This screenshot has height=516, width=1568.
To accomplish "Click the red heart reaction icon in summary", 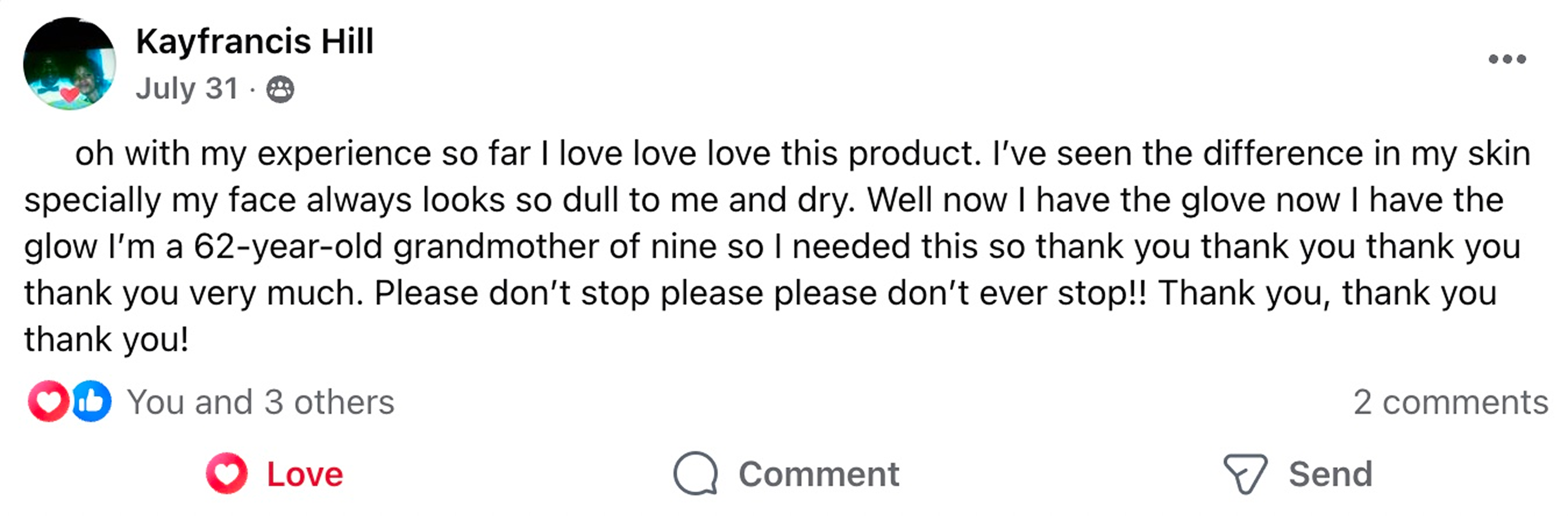I will 48,402.
